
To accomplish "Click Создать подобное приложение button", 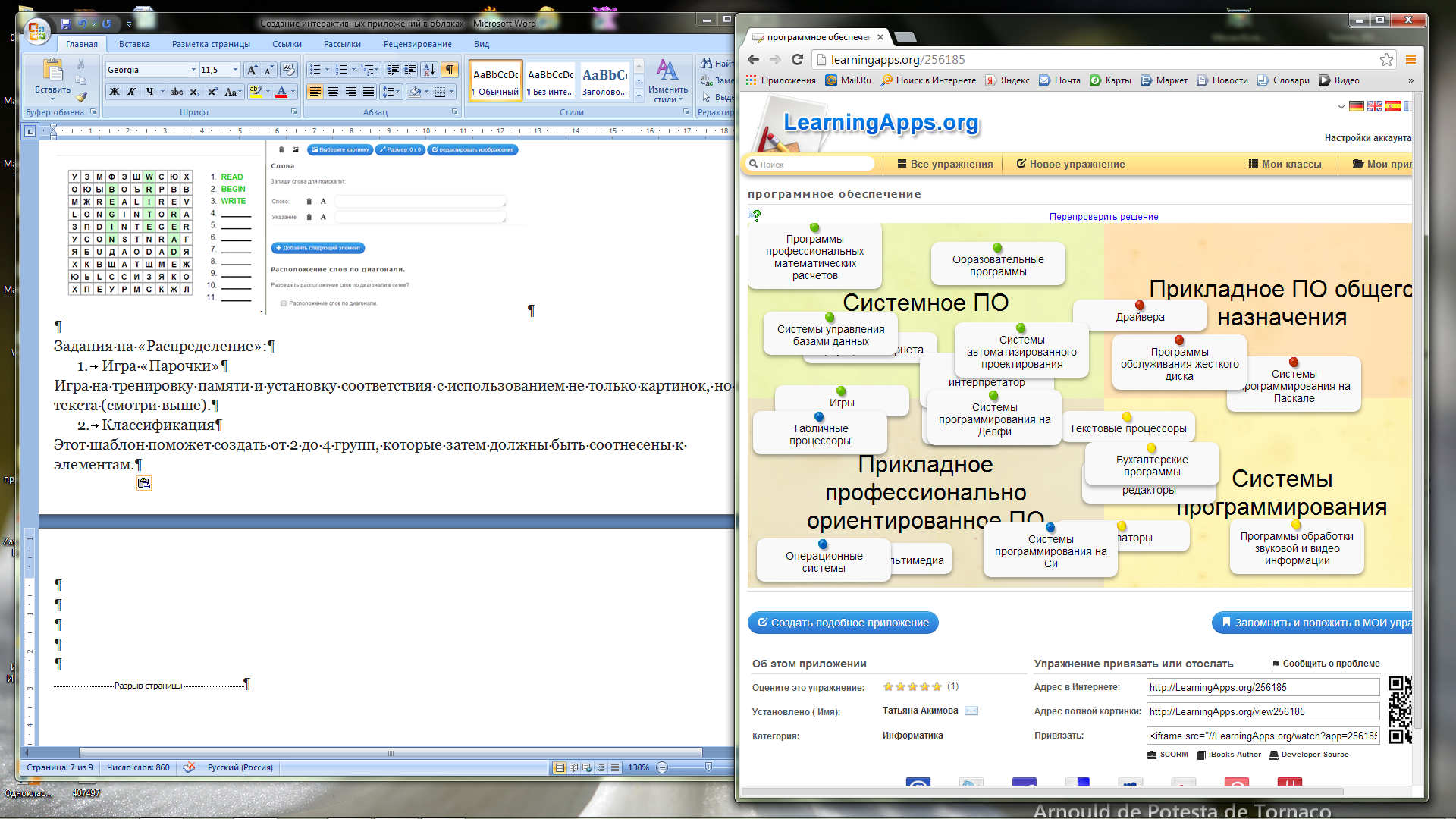I will coord(843,623).
